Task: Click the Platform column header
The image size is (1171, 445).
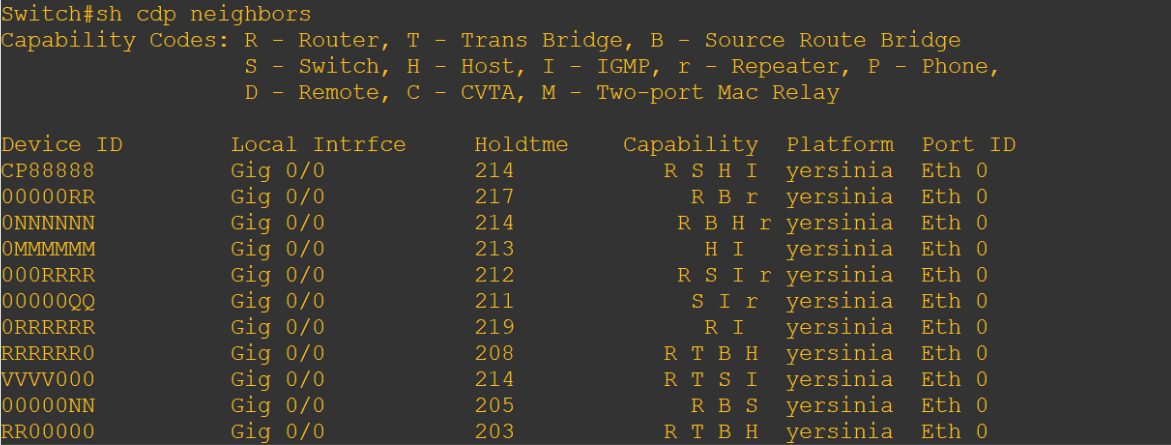Action: click(x=839, y=144)
